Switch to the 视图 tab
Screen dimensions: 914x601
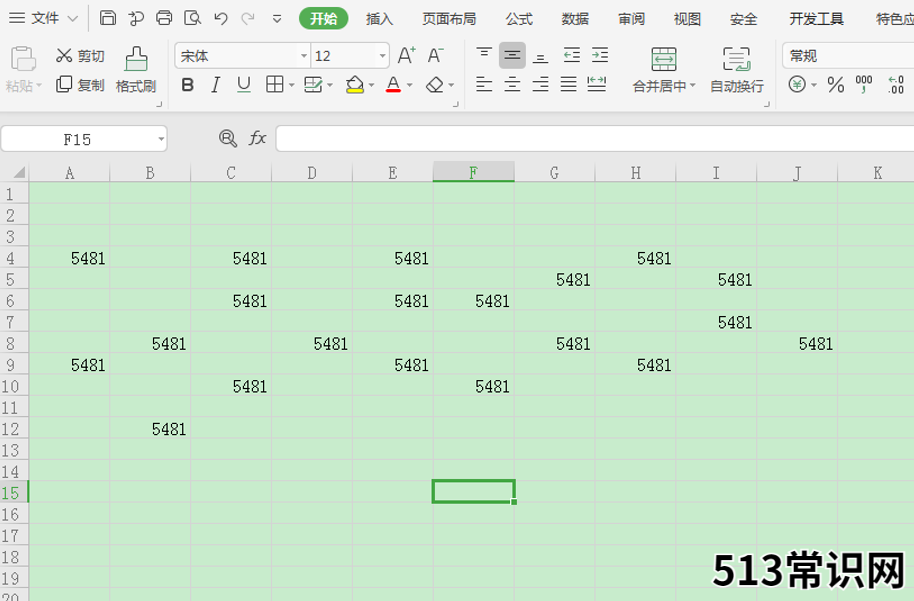point(687,19)
